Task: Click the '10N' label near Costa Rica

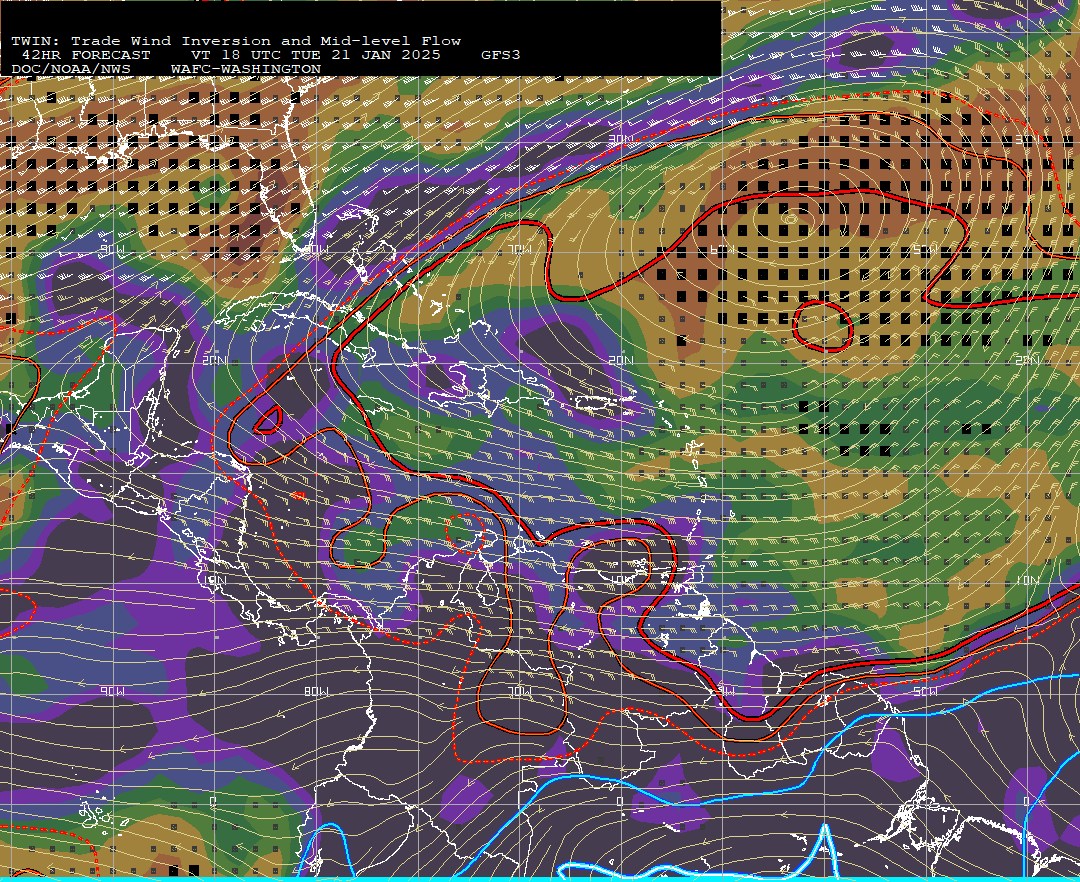Action: point(214,580)
